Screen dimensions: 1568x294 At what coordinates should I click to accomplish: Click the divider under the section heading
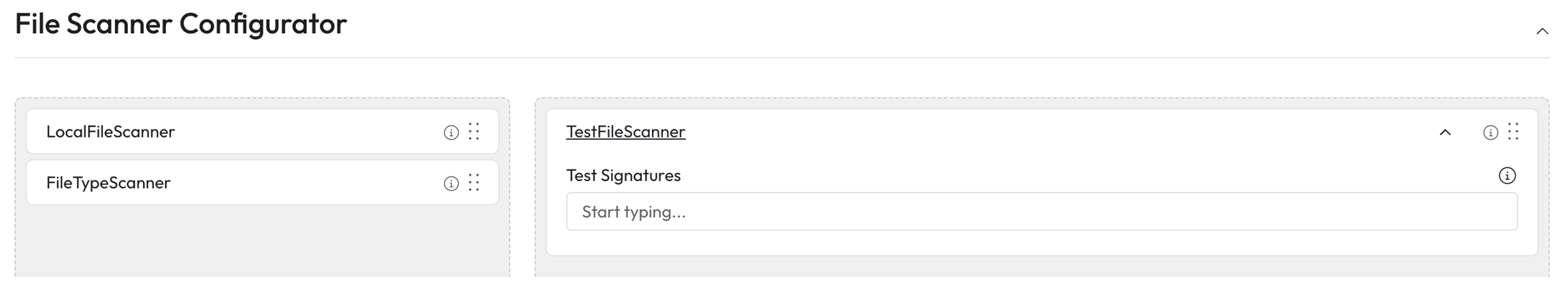[781, 58]
